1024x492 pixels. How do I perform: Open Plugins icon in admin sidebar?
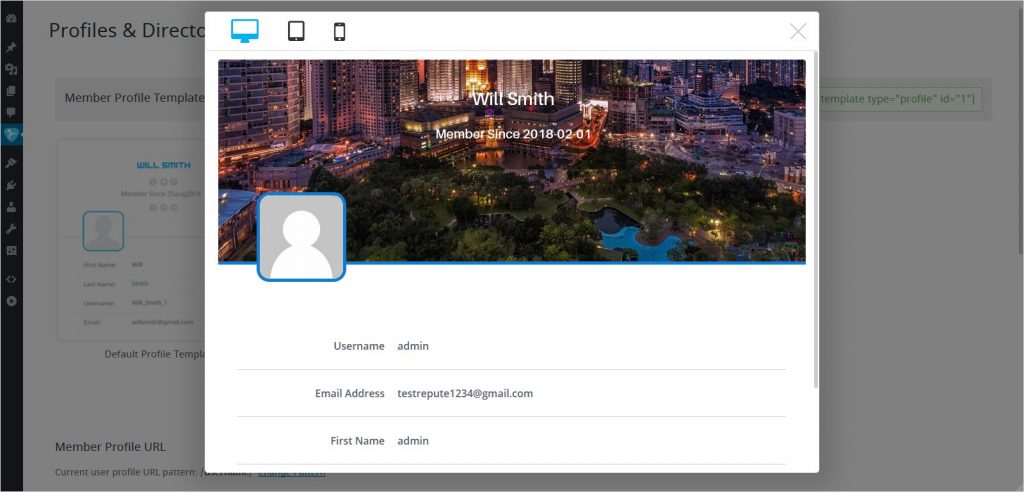click(x=11, y=186)
